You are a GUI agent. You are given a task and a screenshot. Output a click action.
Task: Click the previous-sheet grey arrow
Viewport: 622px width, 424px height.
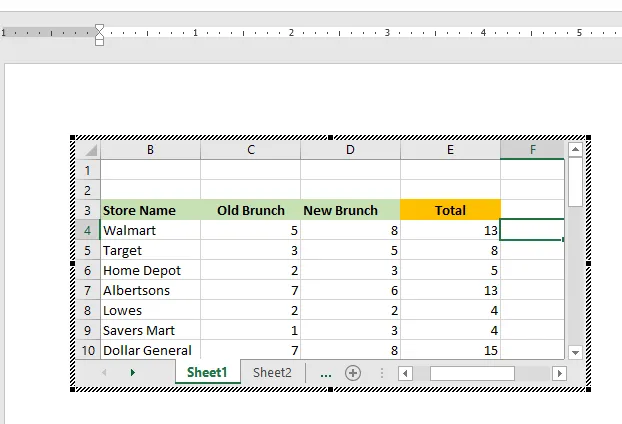pos(104,372)
